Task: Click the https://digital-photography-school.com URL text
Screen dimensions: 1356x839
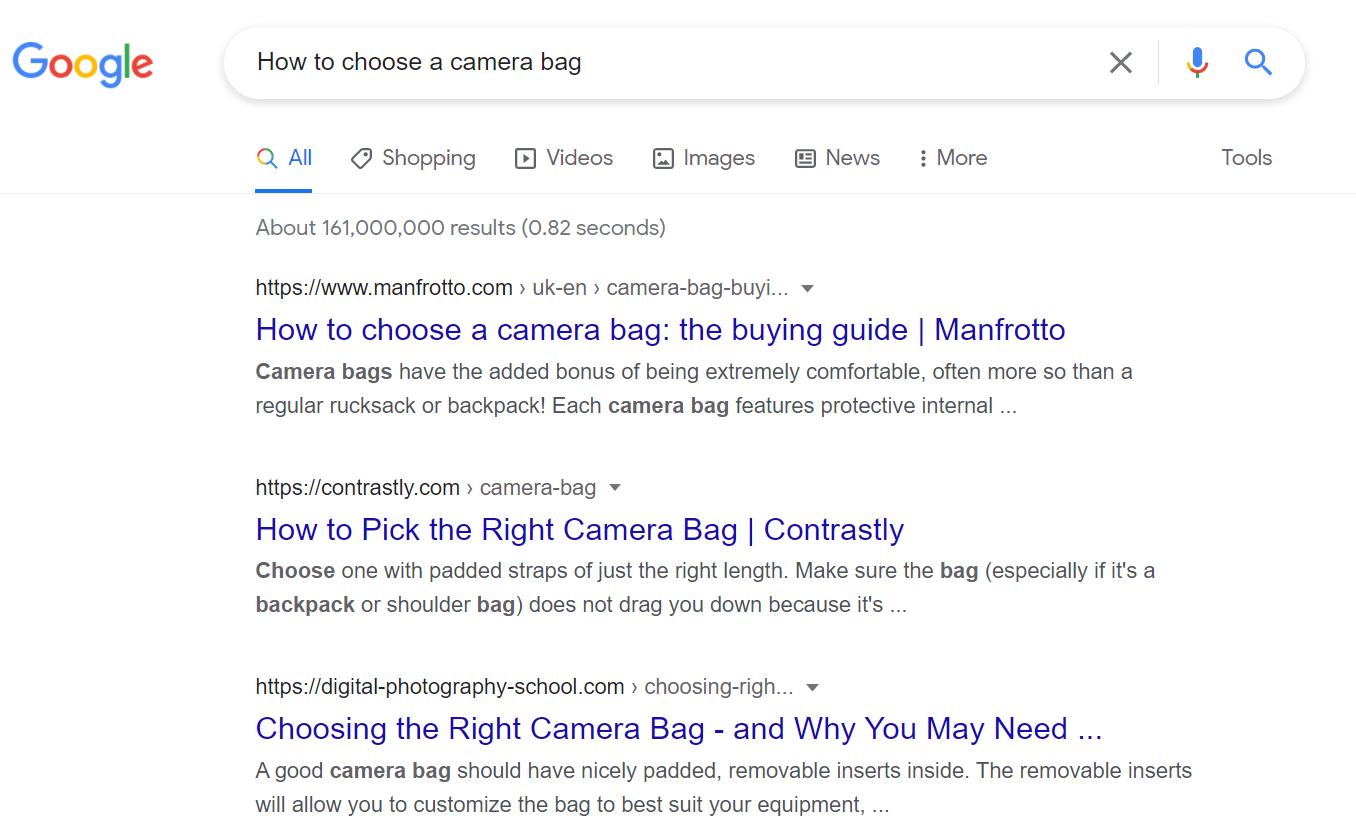Action: [440, 688]
